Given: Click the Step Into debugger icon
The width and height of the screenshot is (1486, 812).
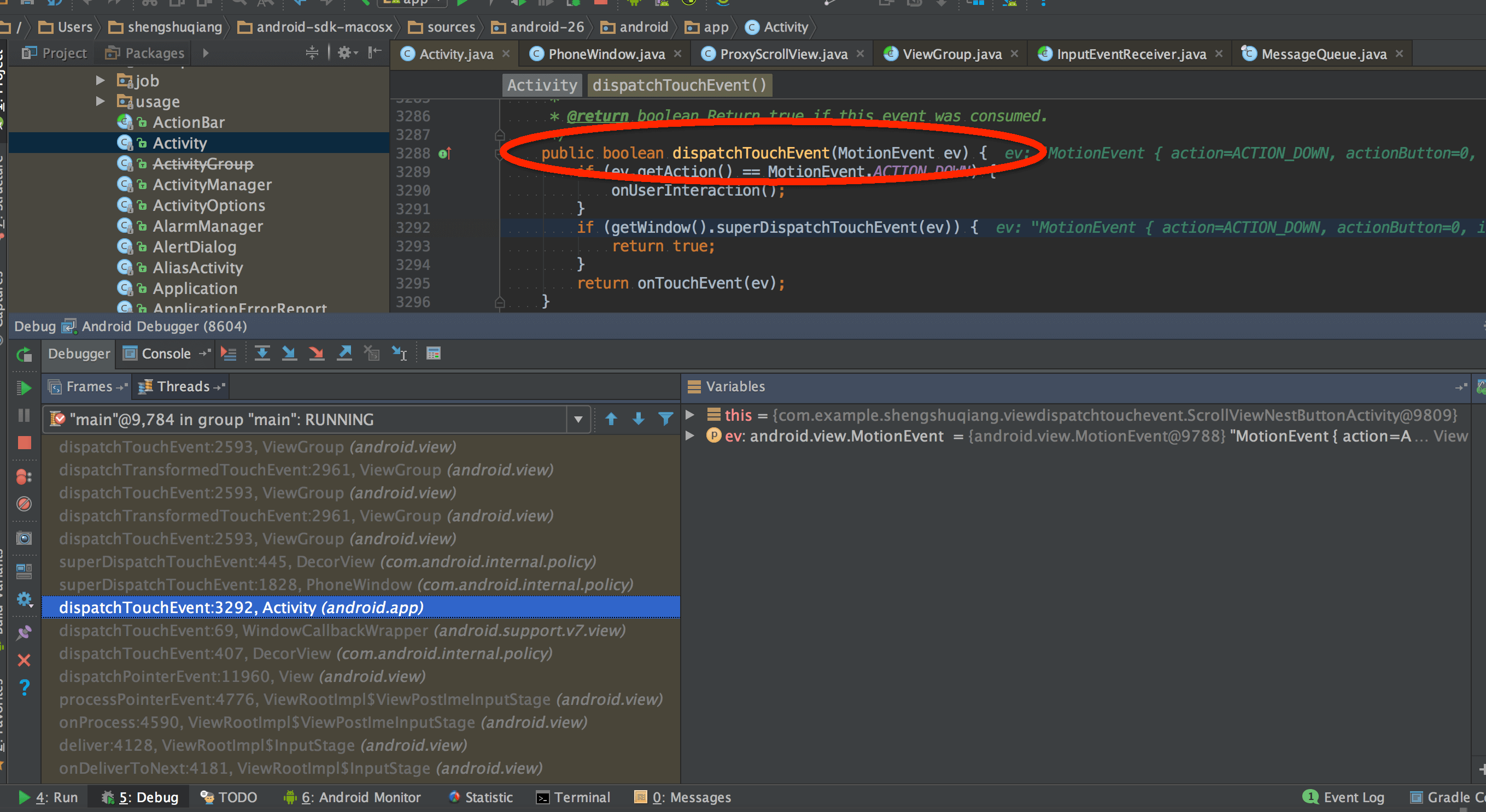Looking at the screenshot, I should [289, 353].
